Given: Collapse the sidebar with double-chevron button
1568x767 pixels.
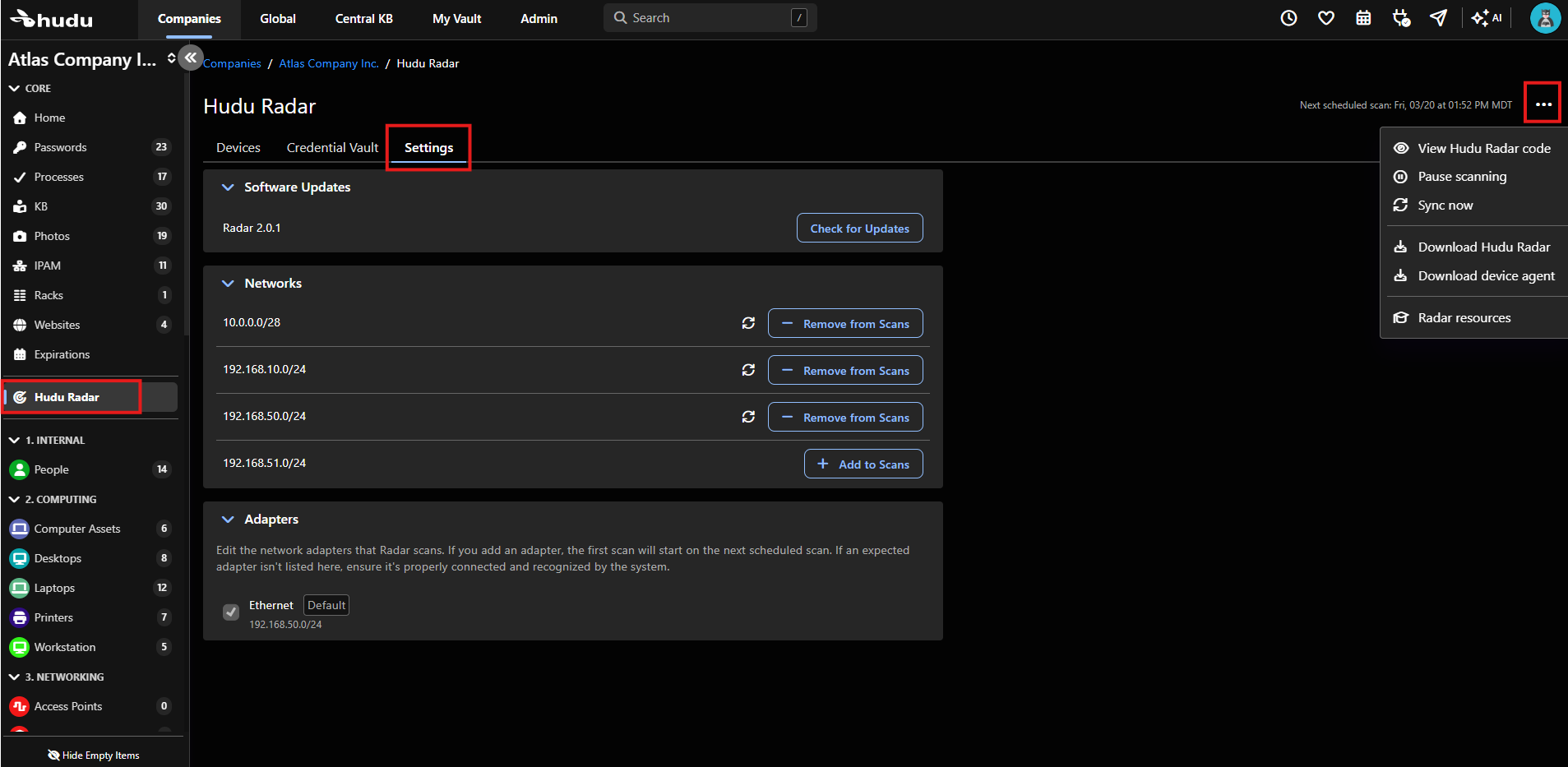Looking at the screenshot, I should [191, 58].
